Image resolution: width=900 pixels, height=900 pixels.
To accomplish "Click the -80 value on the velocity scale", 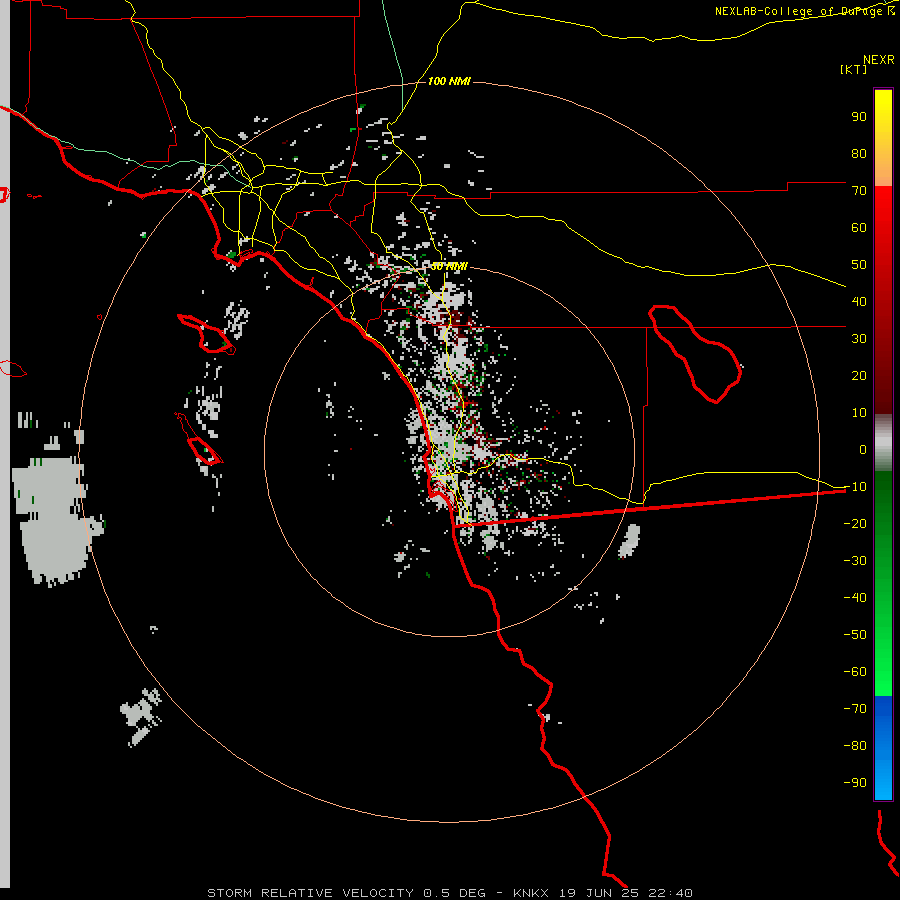I will [855, 746].
